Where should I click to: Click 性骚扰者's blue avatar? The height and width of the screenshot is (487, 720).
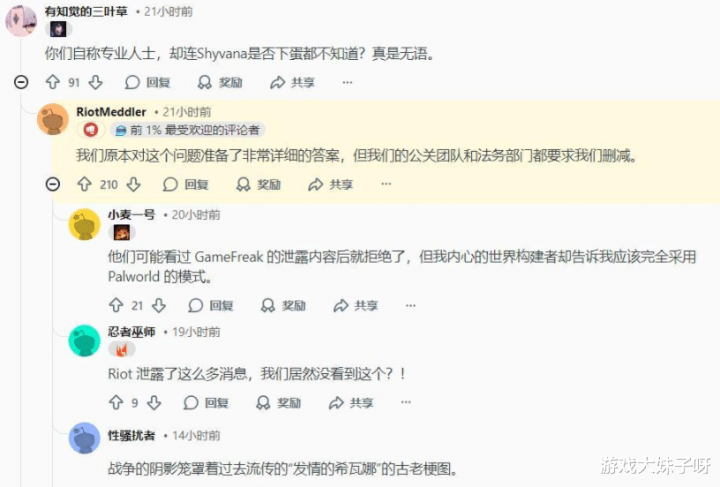84,438
